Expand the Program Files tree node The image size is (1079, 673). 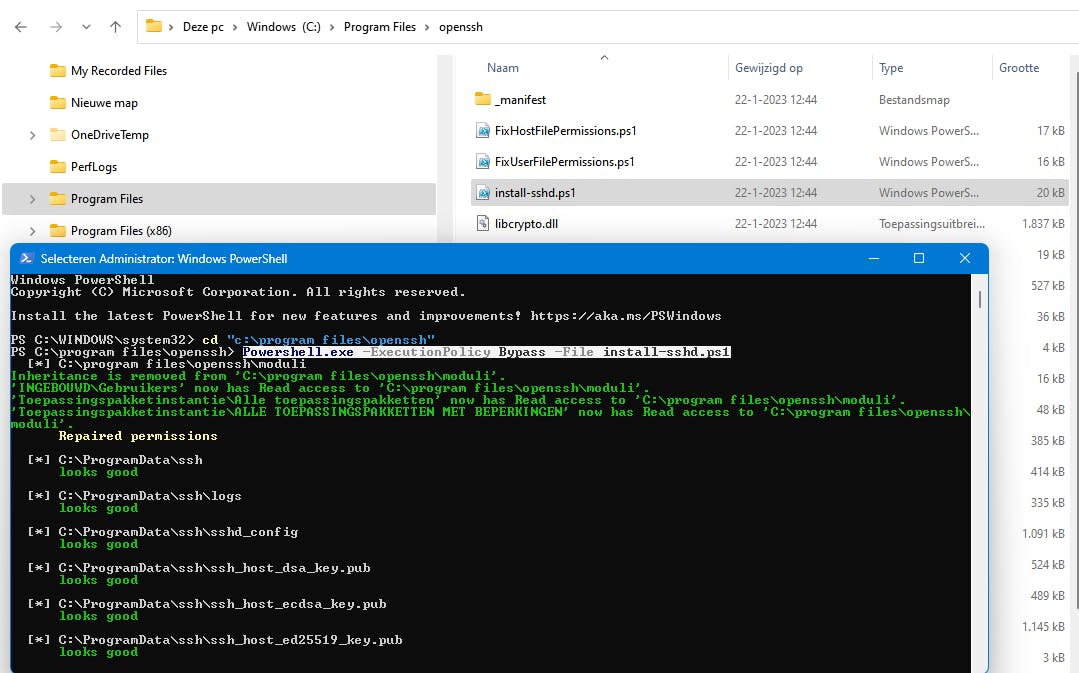pyautogui.click(x=32, y=199)
